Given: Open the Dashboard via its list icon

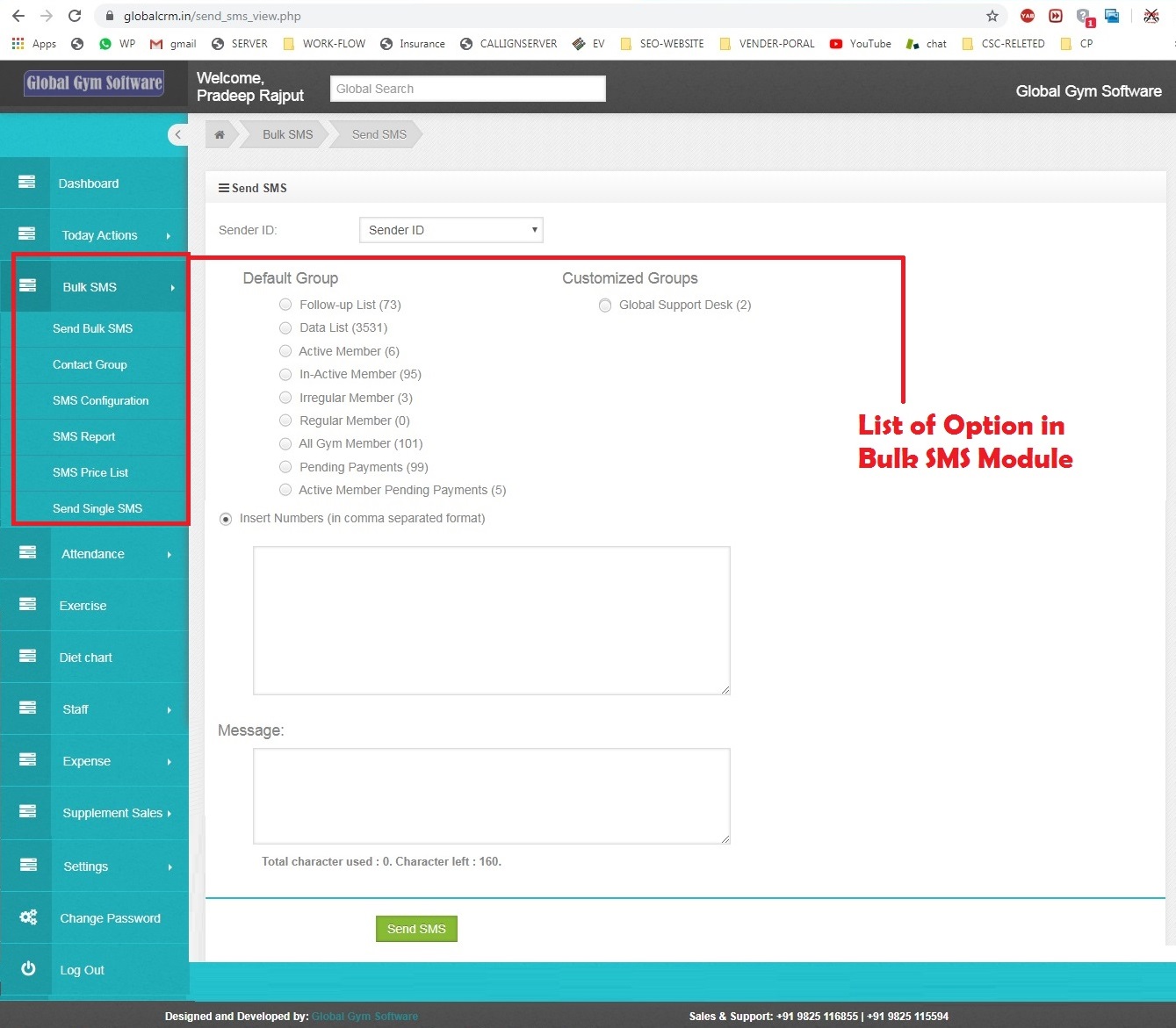Looking at the screenshot, I should [x=27, y=182].
